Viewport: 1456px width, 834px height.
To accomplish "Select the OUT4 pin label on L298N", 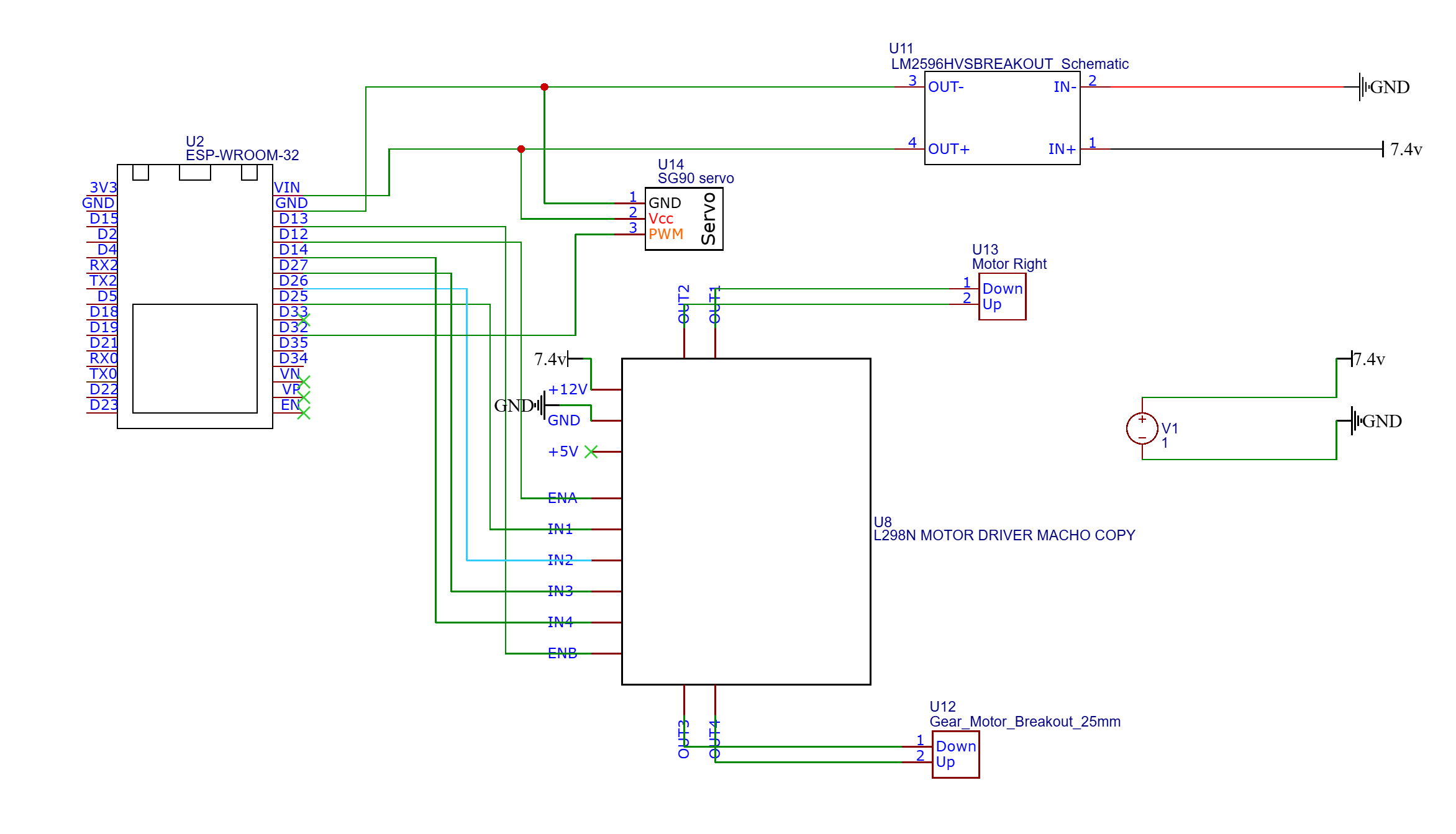I will [715, 739].
